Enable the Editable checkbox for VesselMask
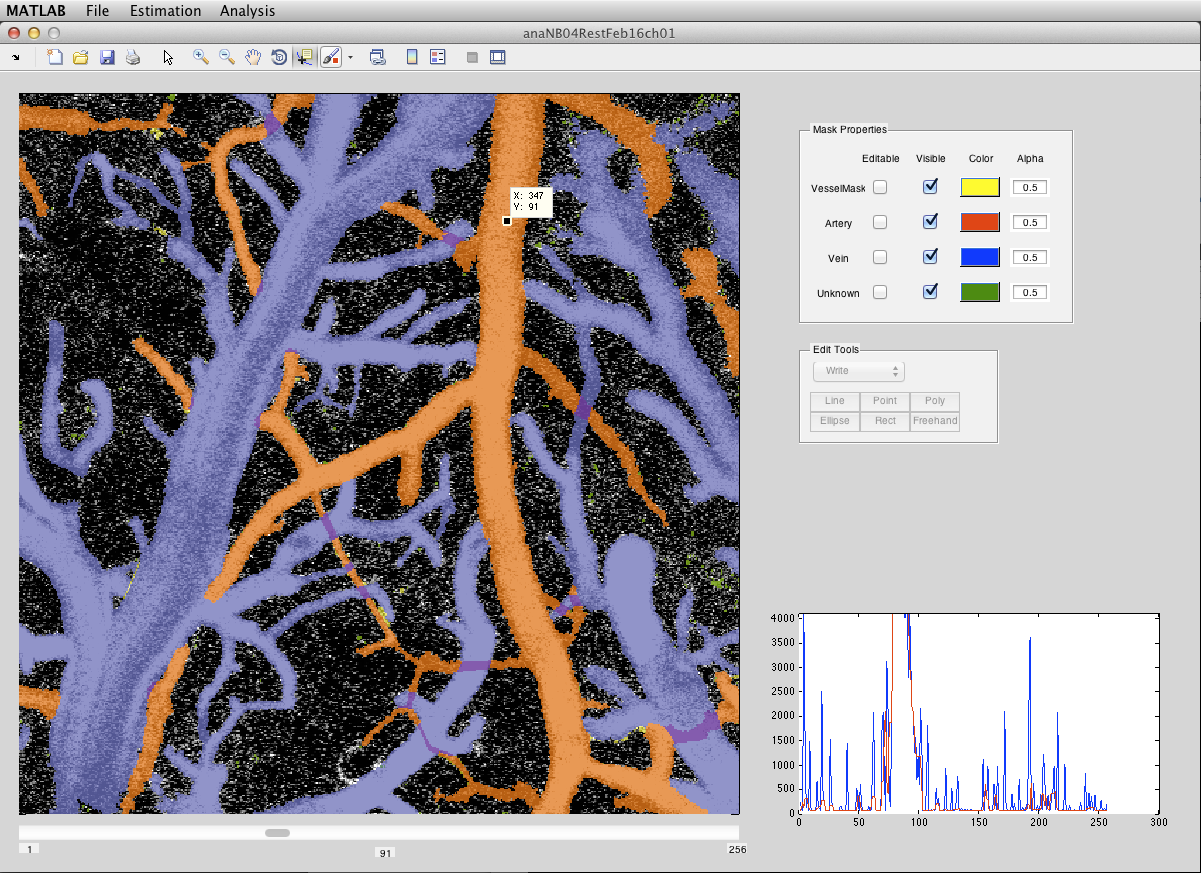1201x873 pixels. (880, 187)
